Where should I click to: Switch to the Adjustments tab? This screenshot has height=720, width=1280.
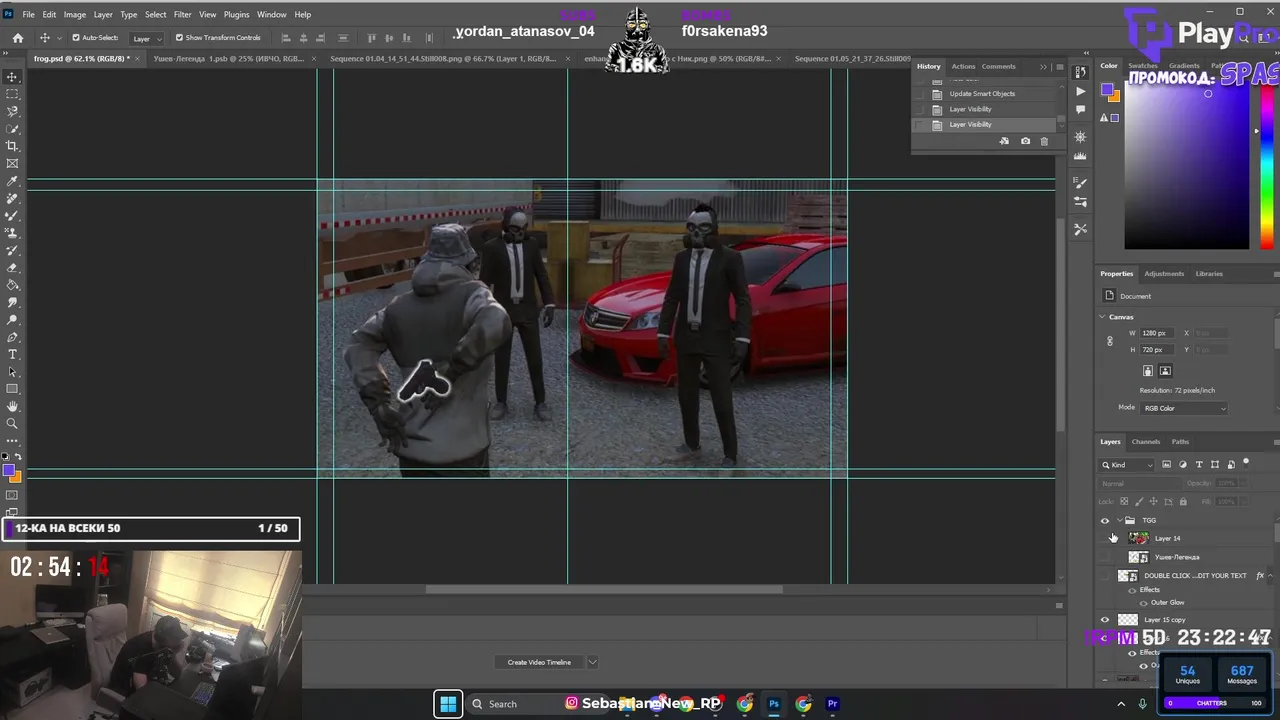point(1164,274)
